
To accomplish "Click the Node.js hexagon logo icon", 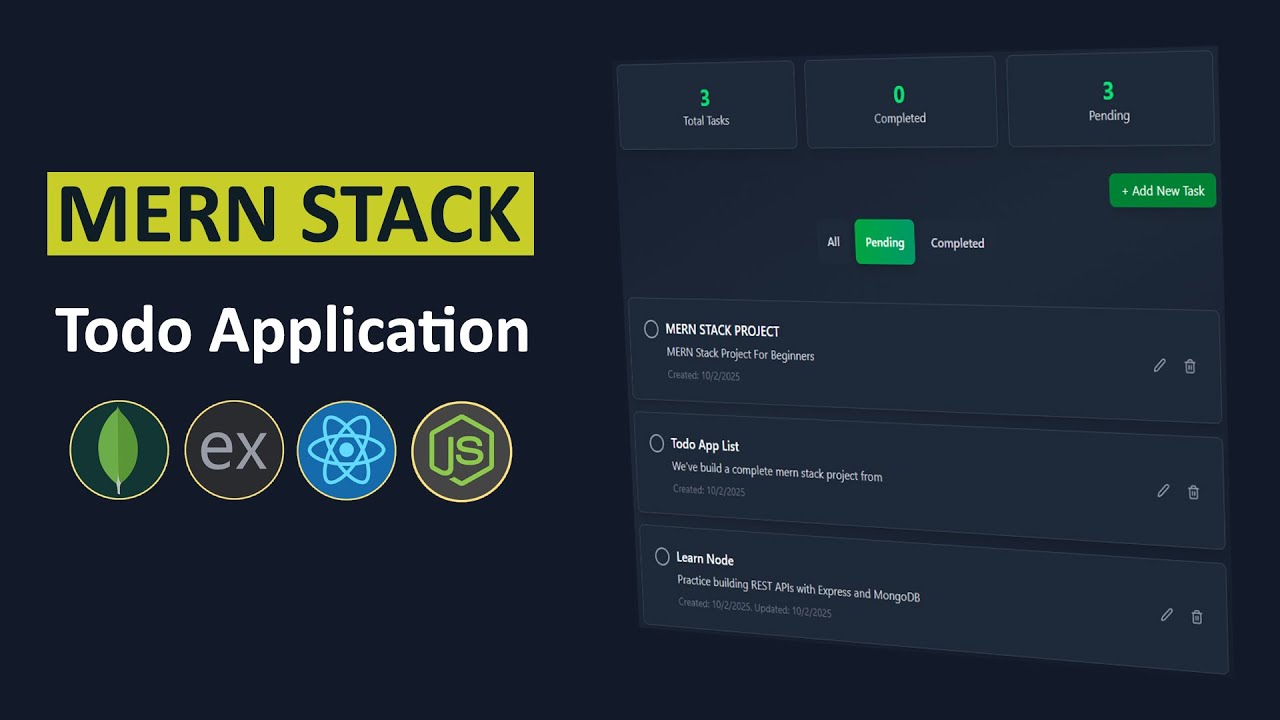I will (462, 451).
